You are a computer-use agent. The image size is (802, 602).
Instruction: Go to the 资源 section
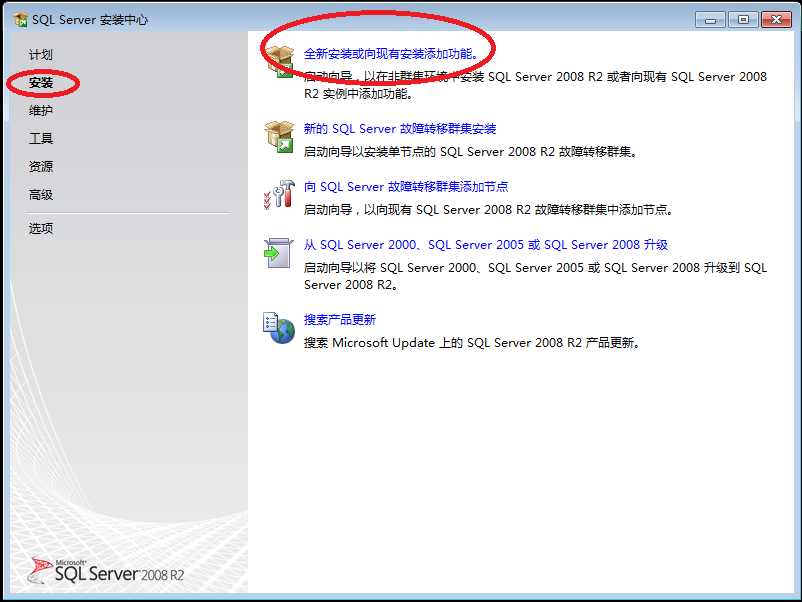pos(40,167)
